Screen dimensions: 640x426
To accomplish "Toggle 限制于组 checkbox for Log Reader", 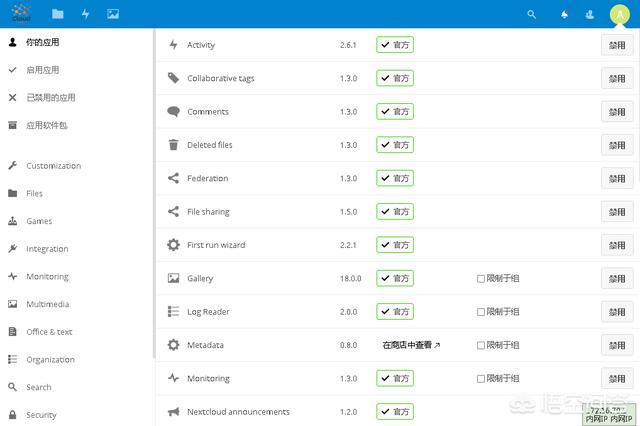I will [481, 312].
